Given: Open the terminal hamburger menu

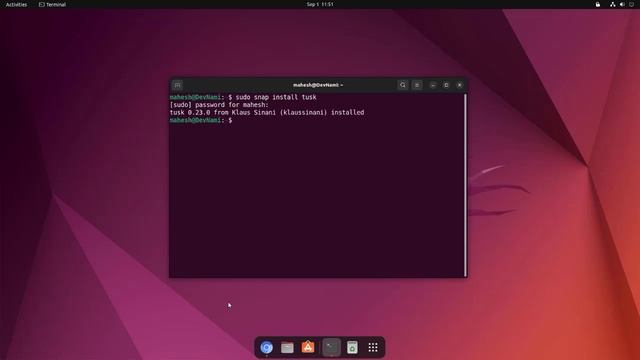Looking at the screenshot, I should click(x=417, y=85).
